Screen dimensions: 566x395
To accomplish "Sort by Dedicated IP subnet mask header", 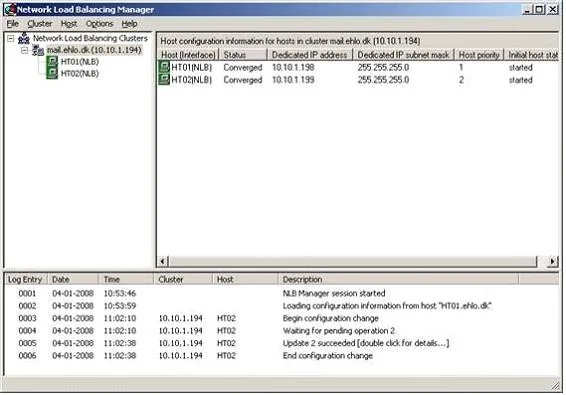I will (x=403, y=55).
